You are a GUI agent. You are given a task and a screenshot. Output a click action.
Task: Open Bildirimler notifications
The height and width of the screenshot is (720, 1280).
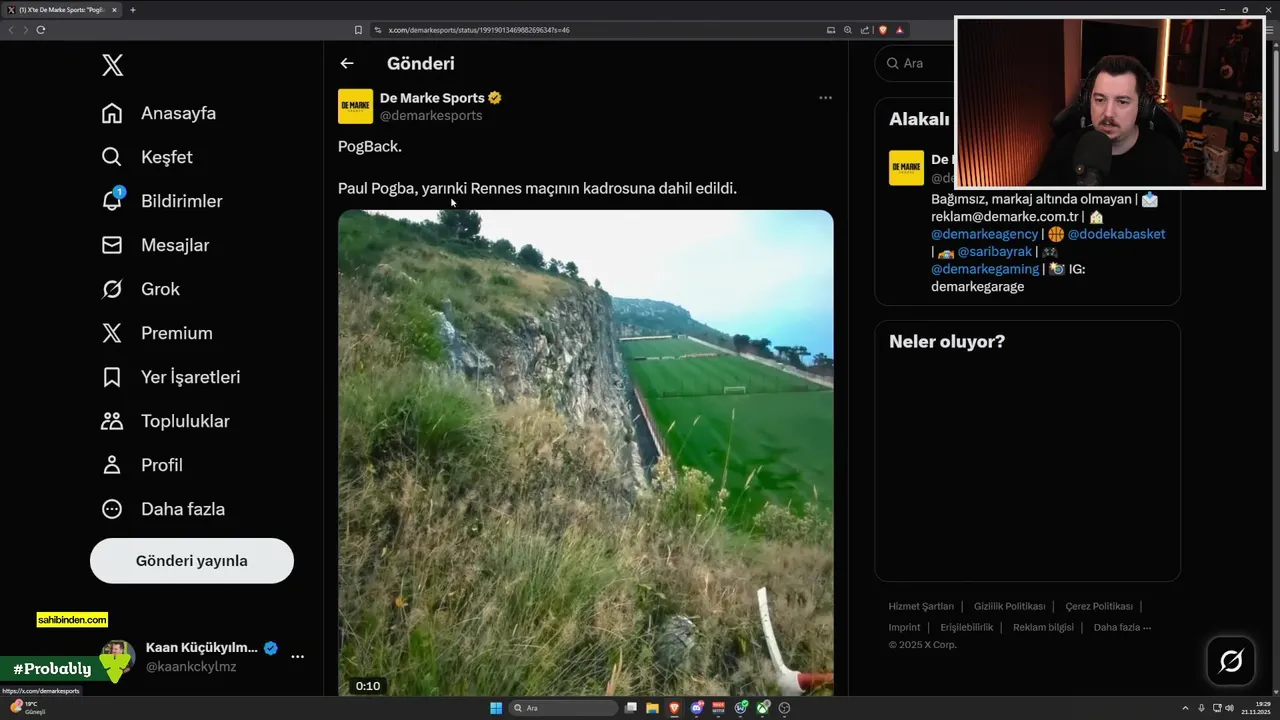click(x=162, y=201)
